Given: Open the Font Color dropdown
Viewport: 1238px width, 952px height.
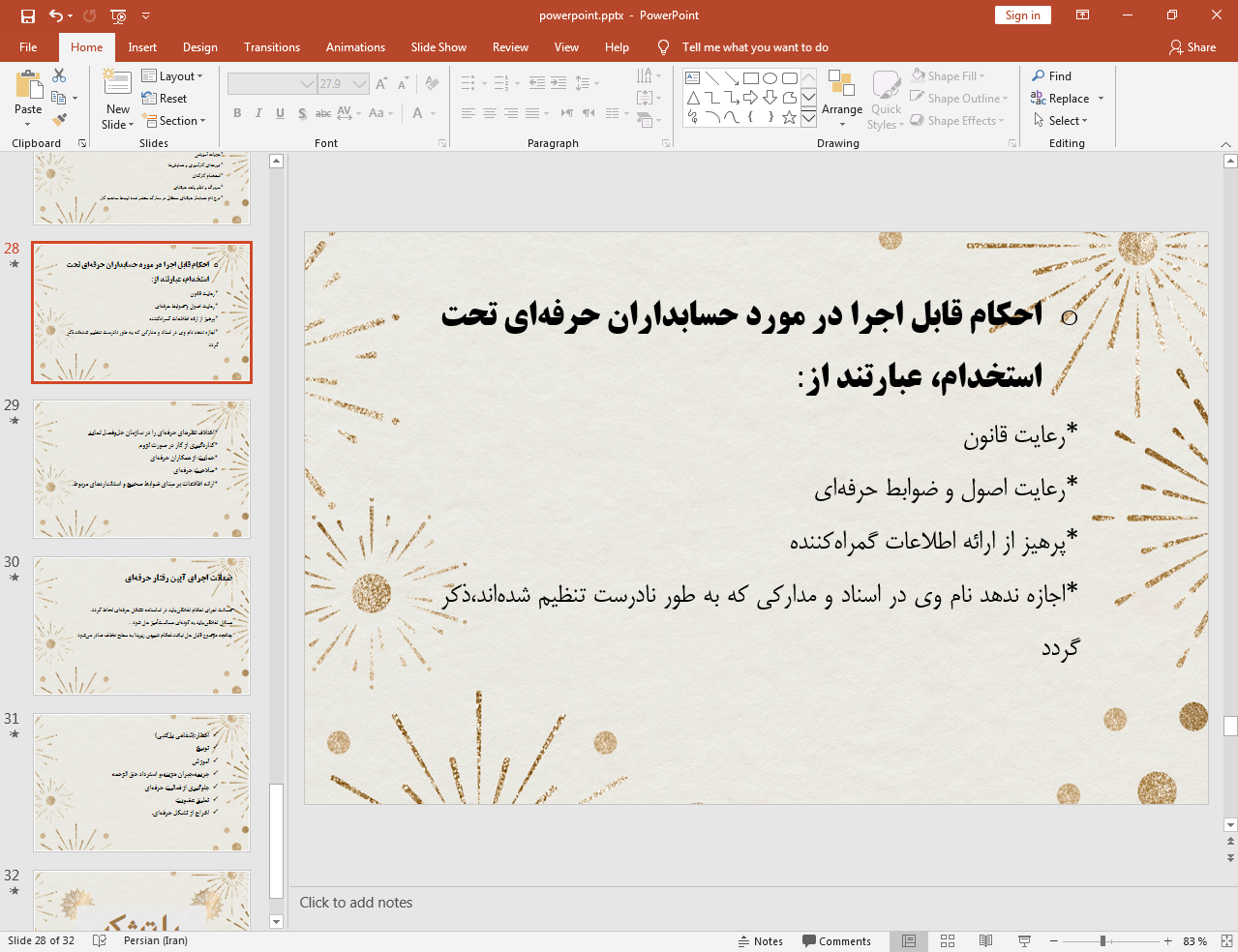Looking at the screenshot, I should tap(432, 113).
